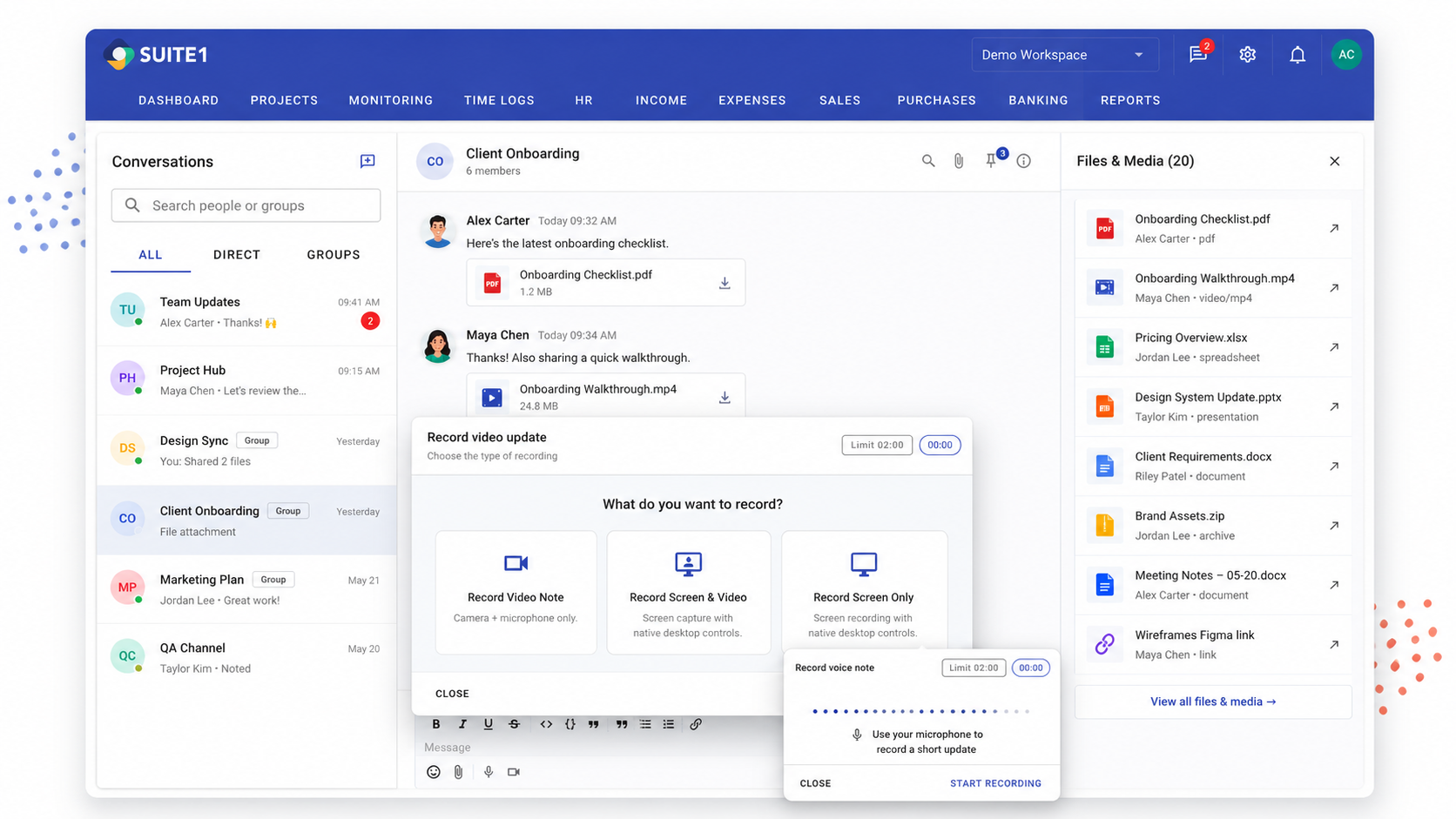This screenshot has width=1456, height=819.
Task: Download Onboarding Walkthrough.mp4 from the chat
Action: pos(725,397)
